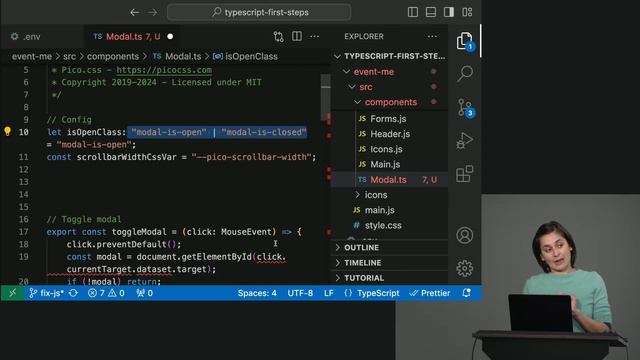
Task: Open Source Control view with 3 changes
Action: click(464, 108)
